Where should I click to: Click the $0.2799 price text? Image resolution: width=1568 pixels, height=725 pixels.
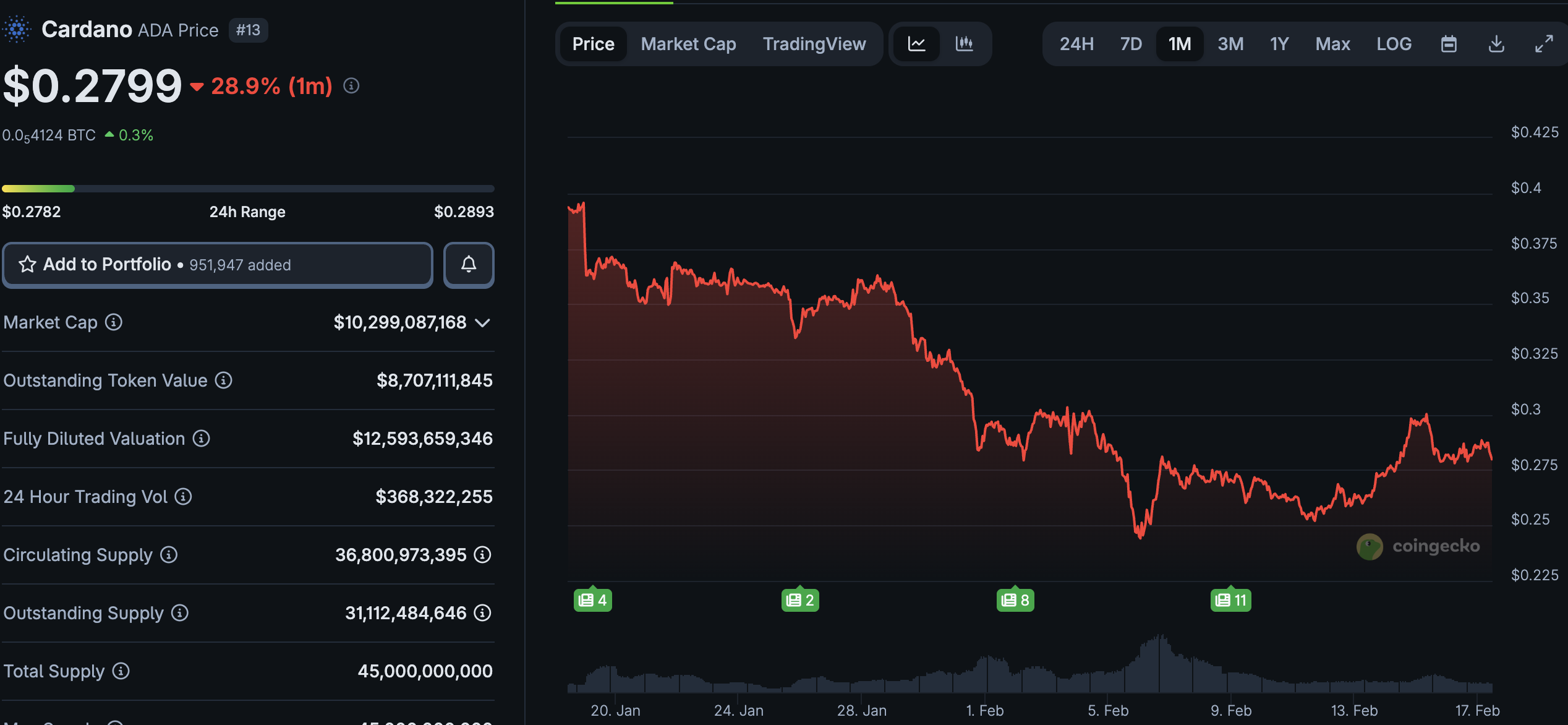click(93, 86)
